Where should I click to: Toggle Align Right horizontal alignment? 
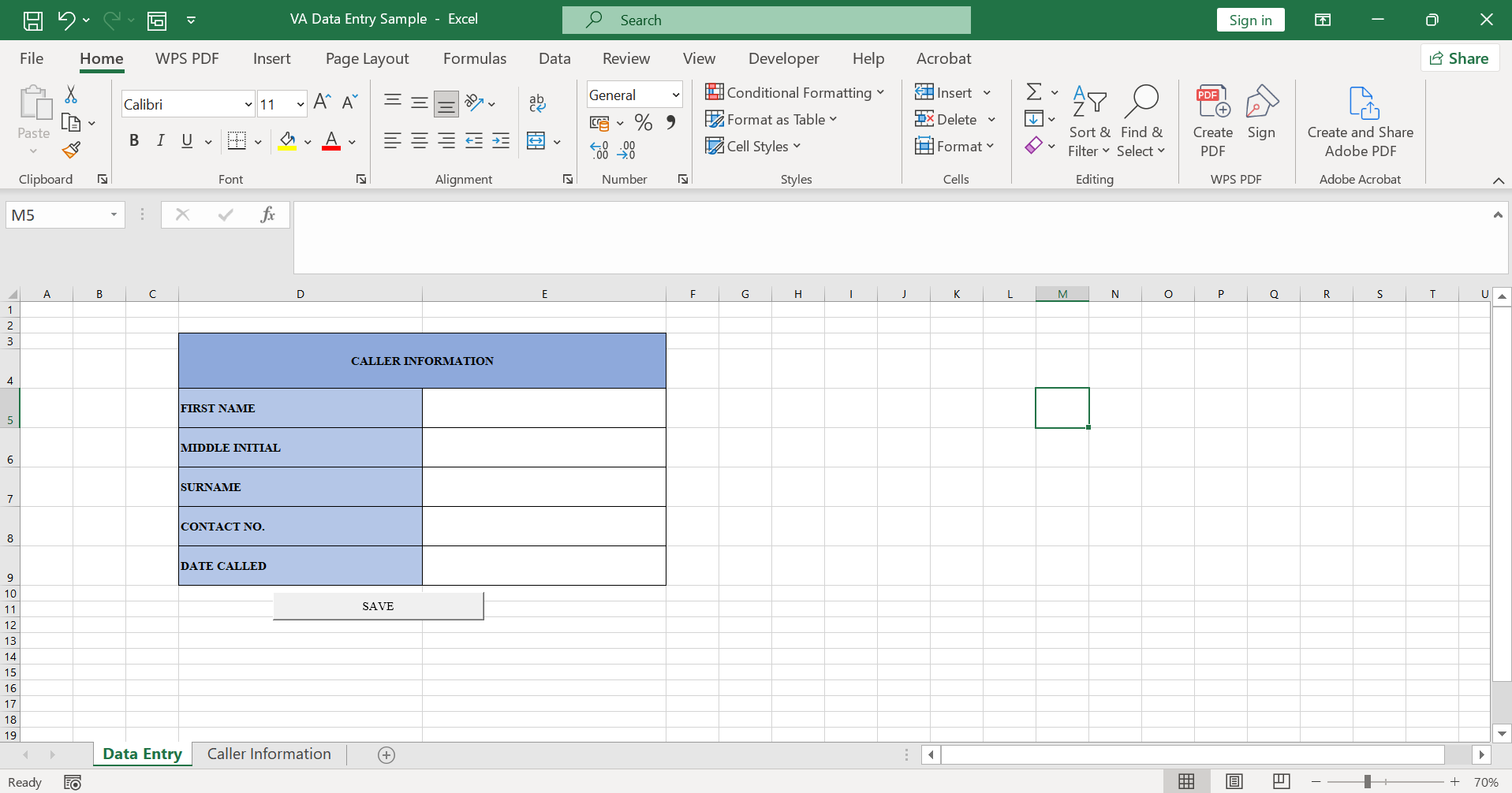(x=446, y=141)
